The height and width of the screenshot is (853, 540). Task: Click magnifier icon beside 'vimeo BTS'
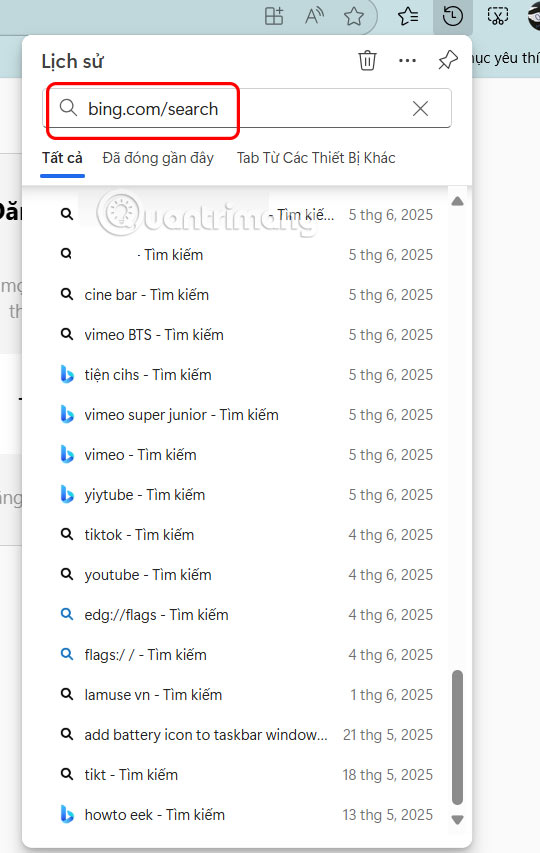(x=67, y=335)
